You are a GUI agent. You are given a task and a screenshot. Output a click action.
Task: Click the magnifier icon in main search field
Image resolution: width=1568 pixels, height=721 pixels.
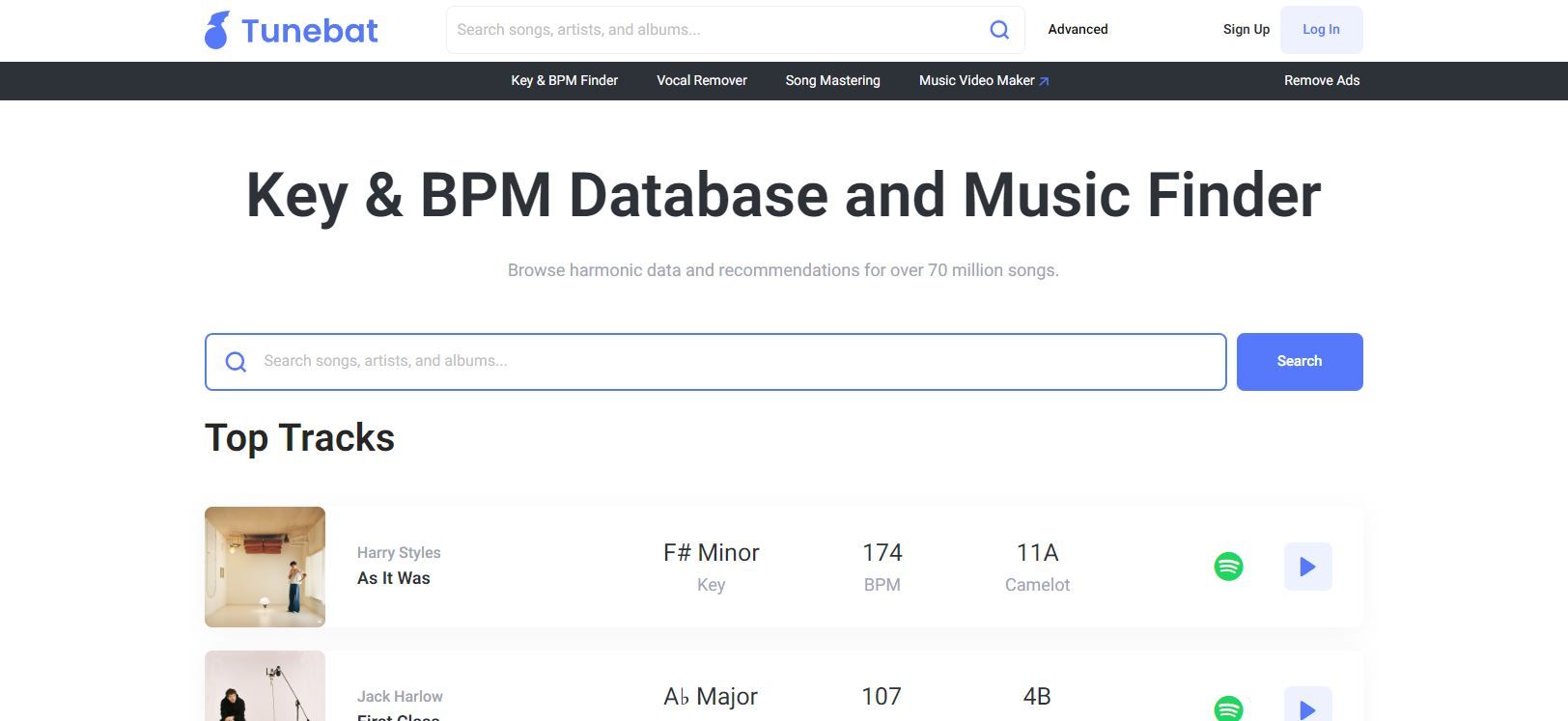click(236, 362)
